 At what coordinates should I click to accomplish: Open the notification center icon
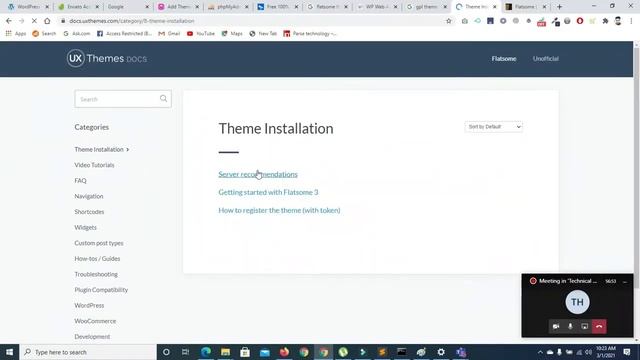pos(627,352)
